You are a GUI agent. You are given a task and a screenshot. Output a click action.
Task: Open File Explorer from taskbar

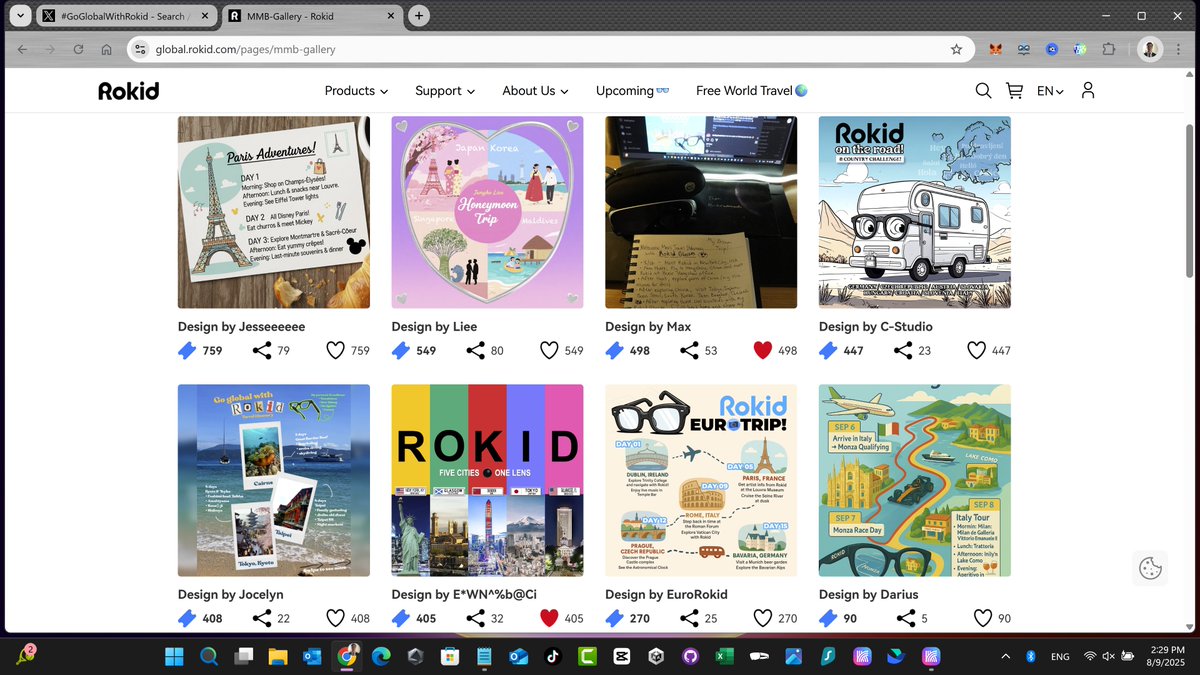click(277, 657)
